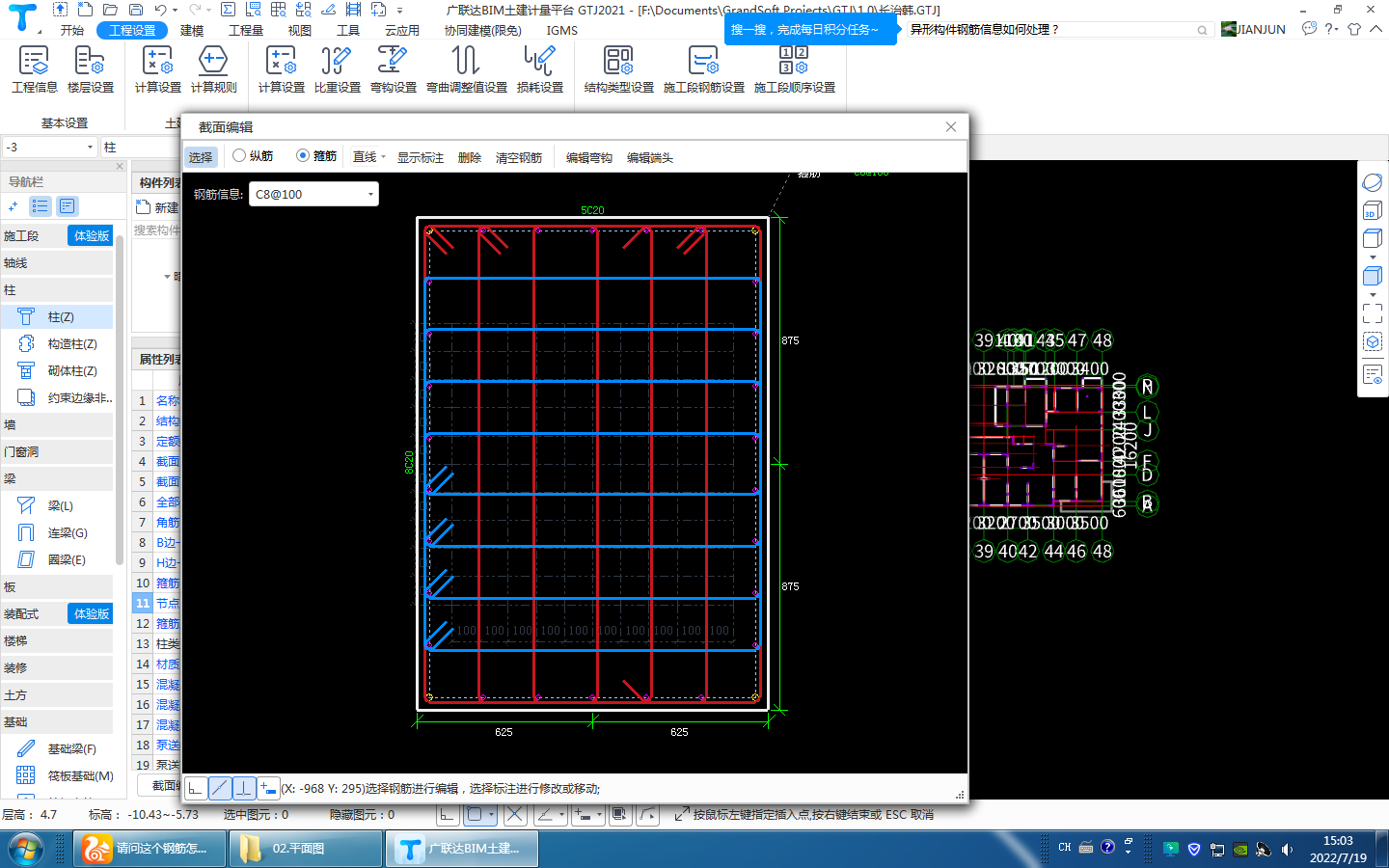Open the 工具 ribbon tab

pos(348,30)
